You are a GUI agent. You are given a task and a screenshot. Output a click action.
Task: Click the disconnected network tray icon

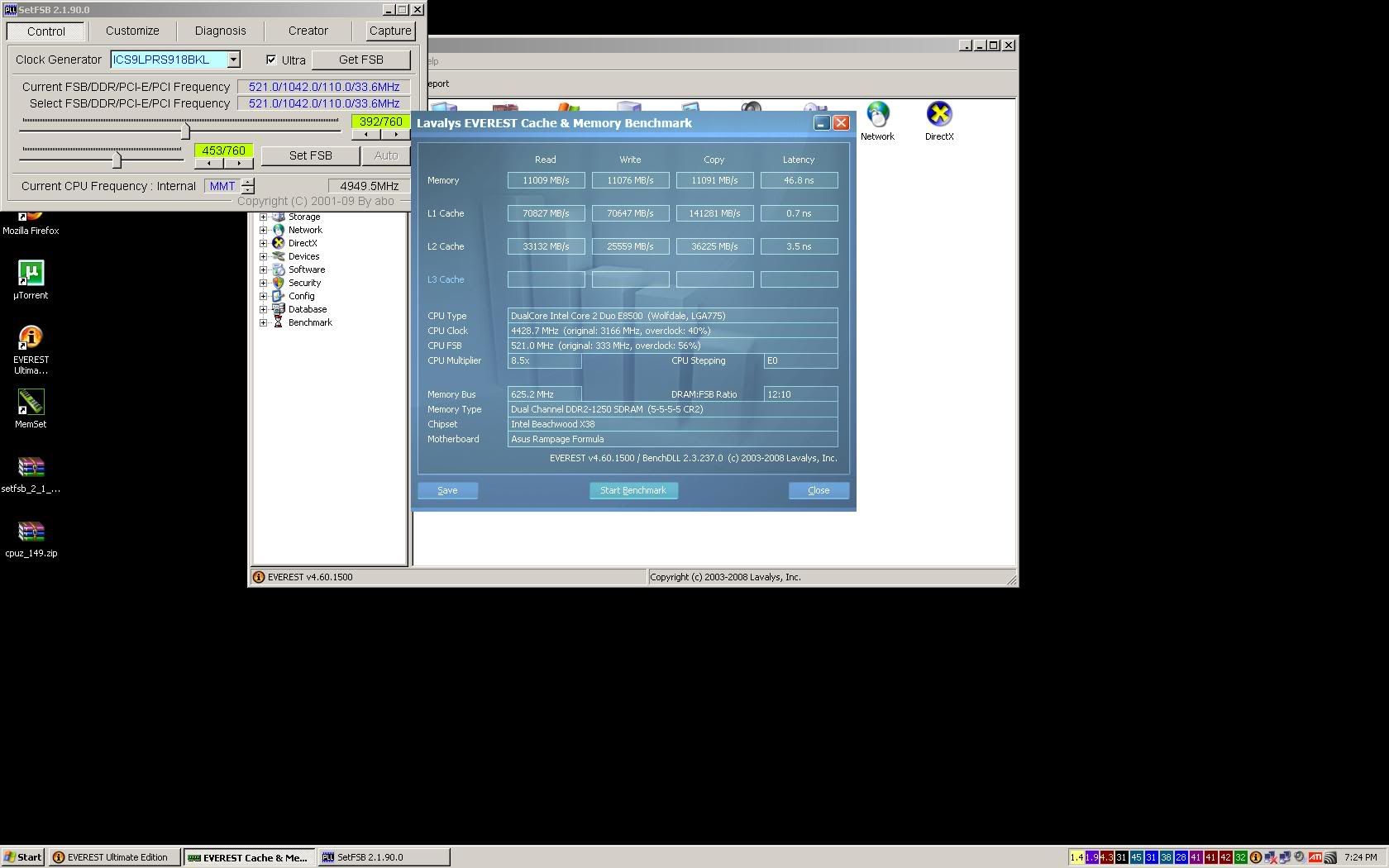click(1271, 857)
